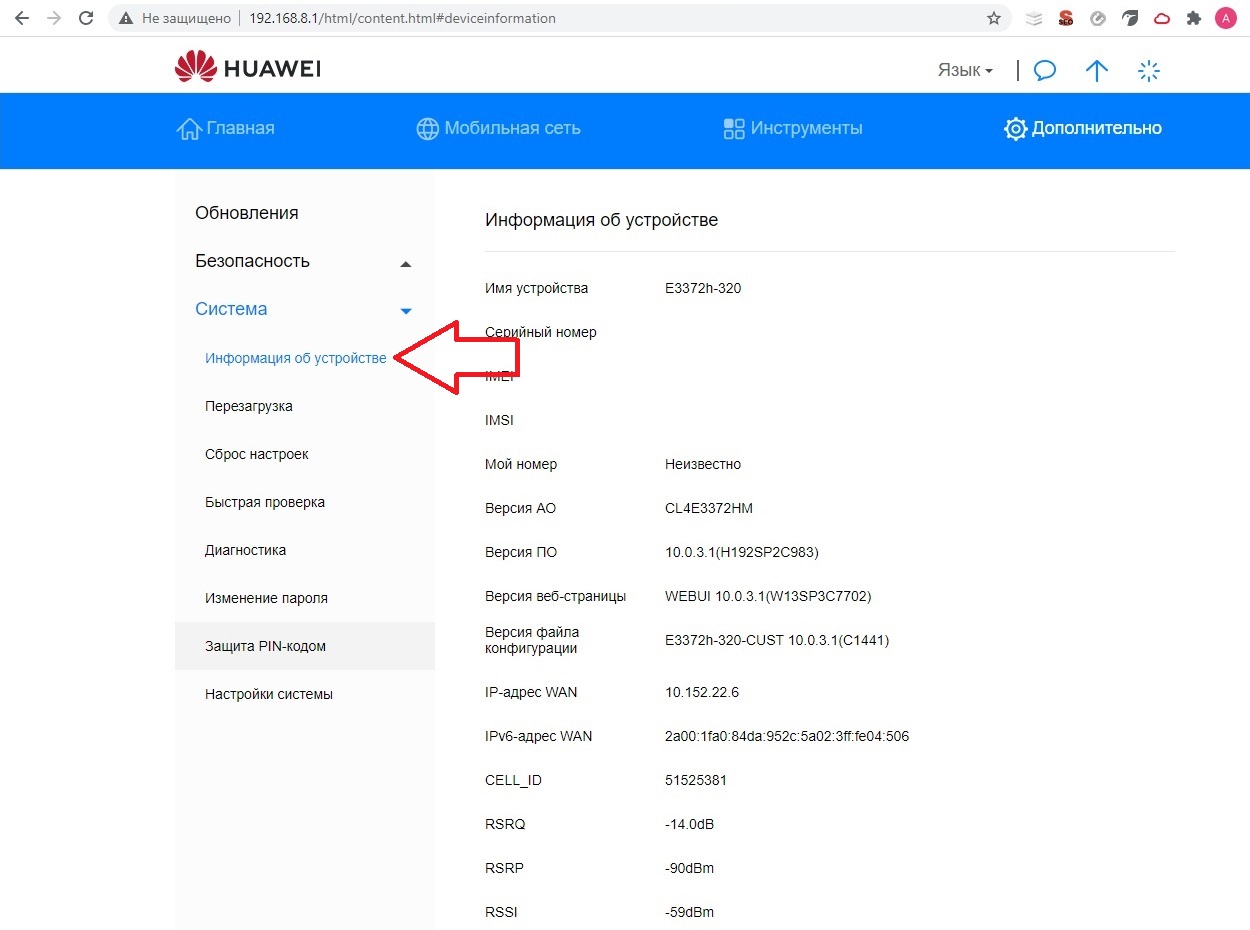Go to Быстрая проверка
1250x930 pixels.
[265, 502]
